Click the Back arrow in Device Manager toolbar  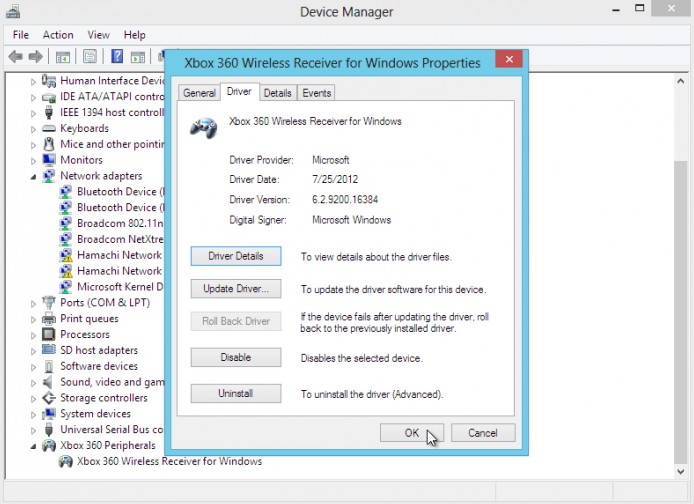tap(16, 57)
